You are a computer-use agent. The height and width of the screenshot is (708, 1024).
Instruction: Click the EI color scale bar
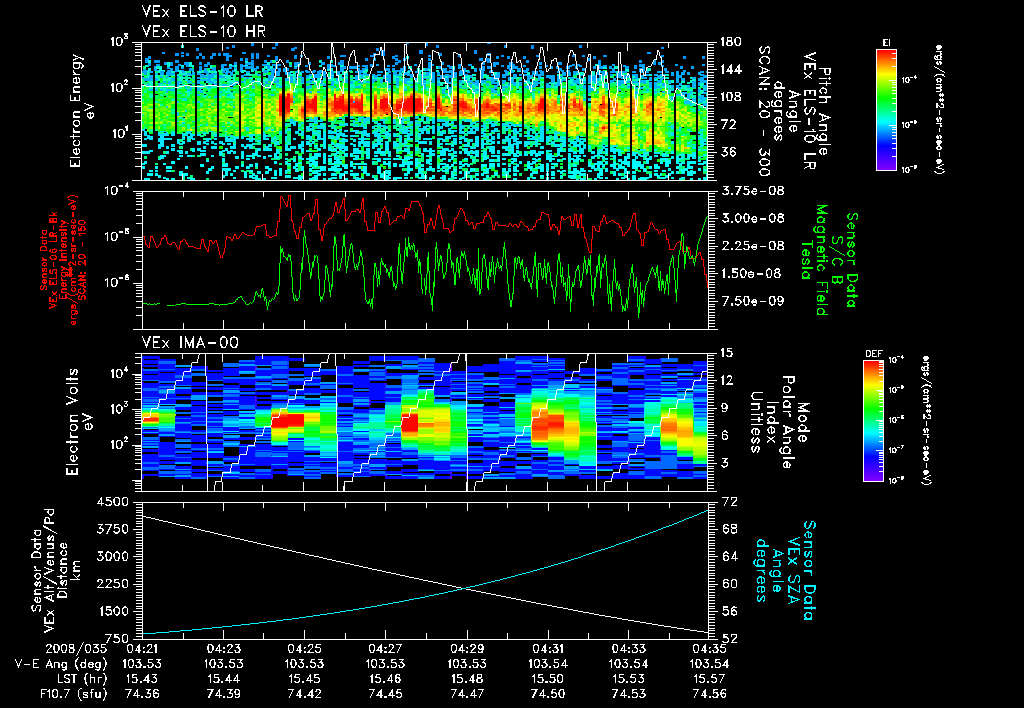pos(886,108)
